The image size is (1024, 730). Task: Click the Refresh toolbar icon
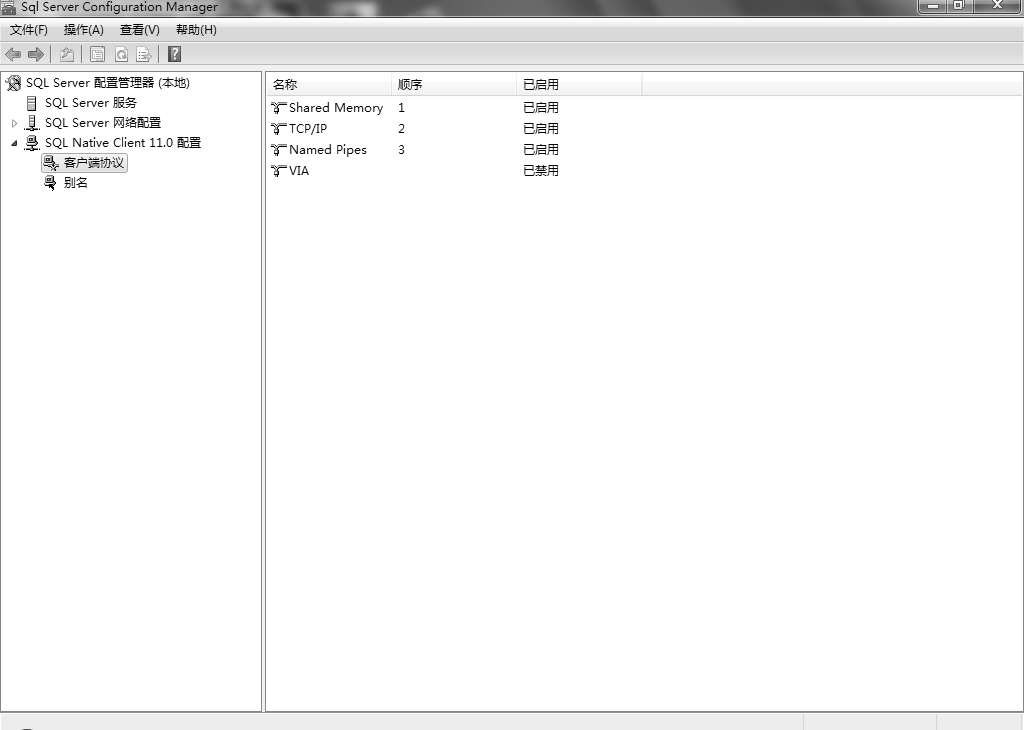click(x=121, y=54)
